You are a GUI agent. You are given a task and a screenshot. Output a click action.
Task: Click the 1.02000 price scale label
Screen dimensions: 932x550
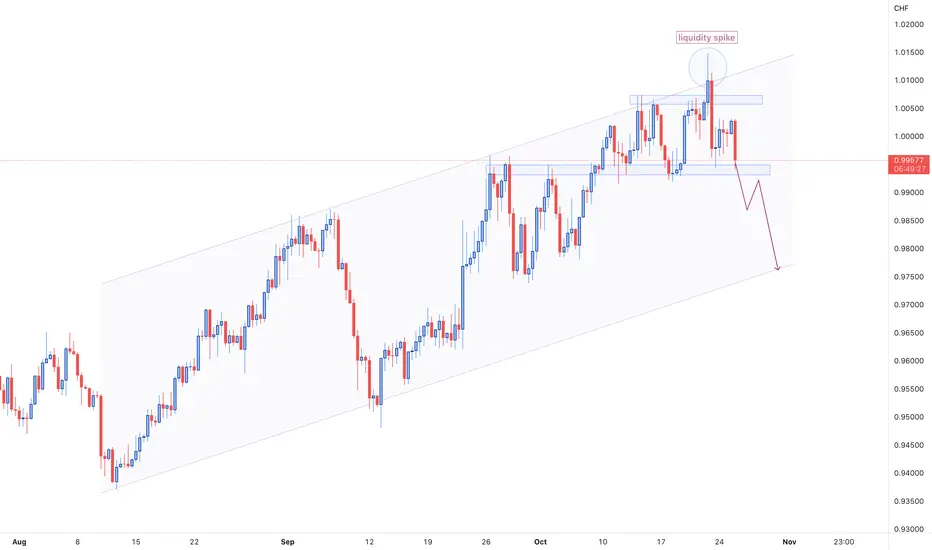click(909, 24)
